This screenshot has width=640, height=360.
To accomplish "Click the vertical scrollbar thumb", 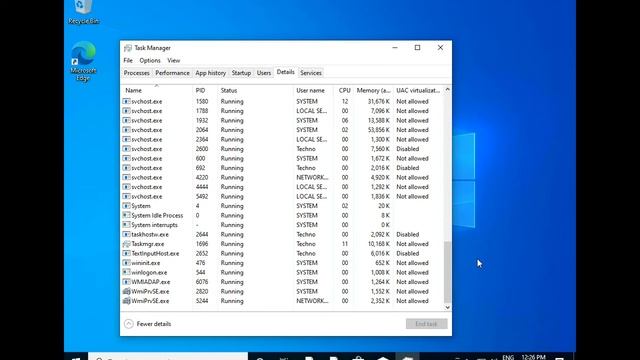I will click(x=447, y=272).
